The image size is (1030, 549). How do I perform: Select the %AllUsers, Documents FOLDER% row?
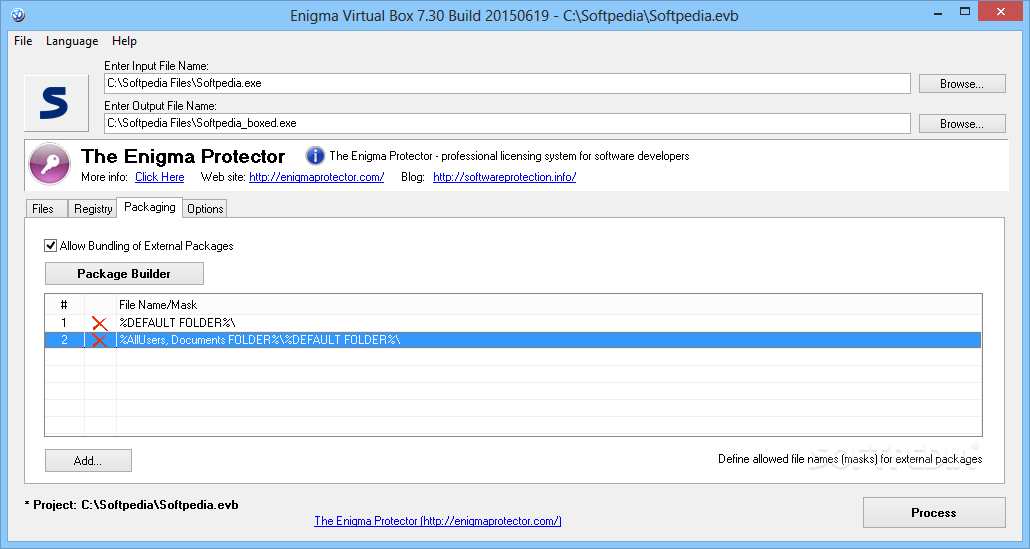coord(513,340)
